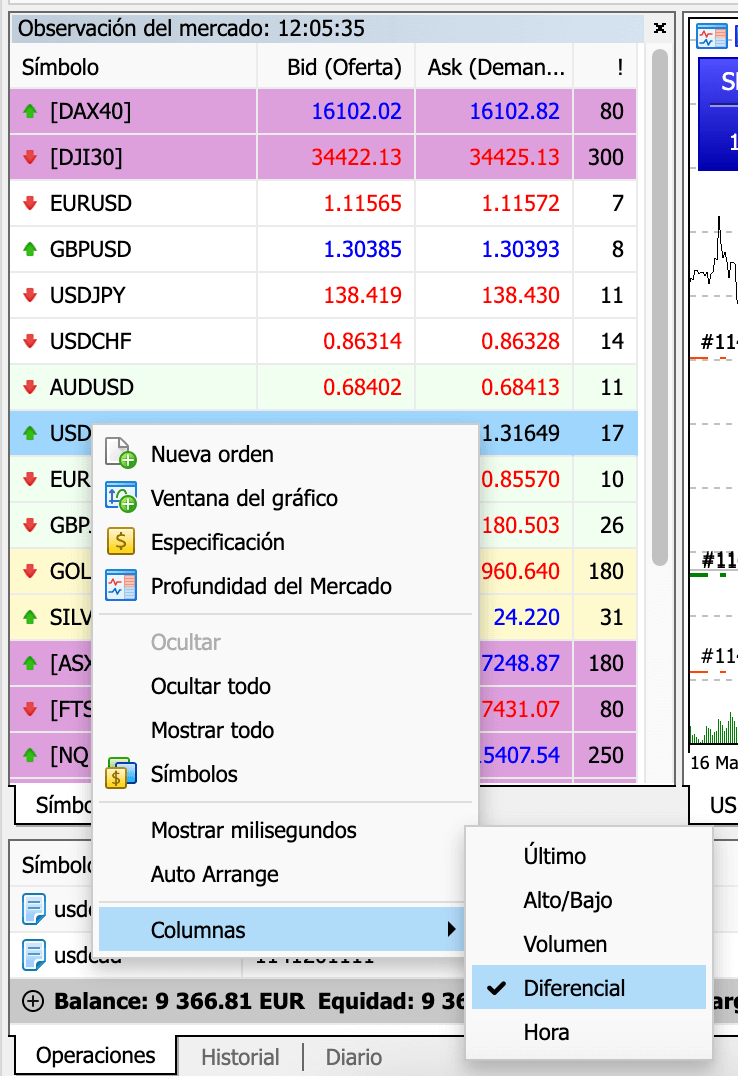The image size is (738, 1076).
Task: Click the USDJPY bid value 138.419
Action: [x=362, y=295]
